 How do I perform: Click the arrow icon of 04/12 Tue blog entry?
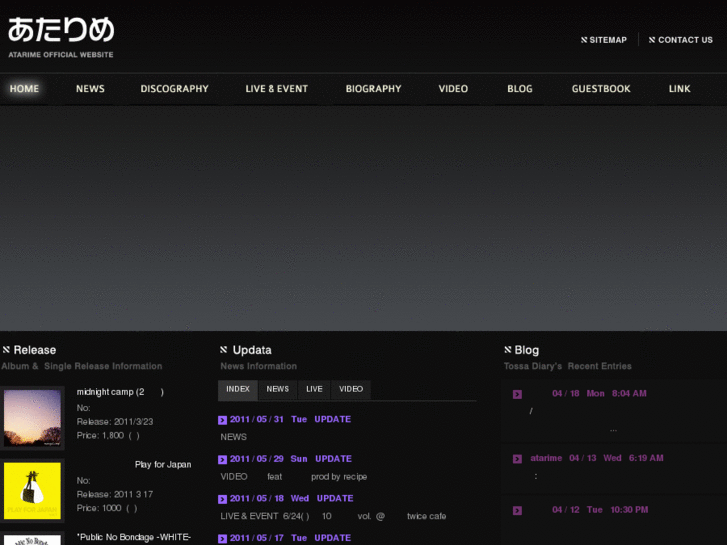pyautogui.click(x=517, y=510)
